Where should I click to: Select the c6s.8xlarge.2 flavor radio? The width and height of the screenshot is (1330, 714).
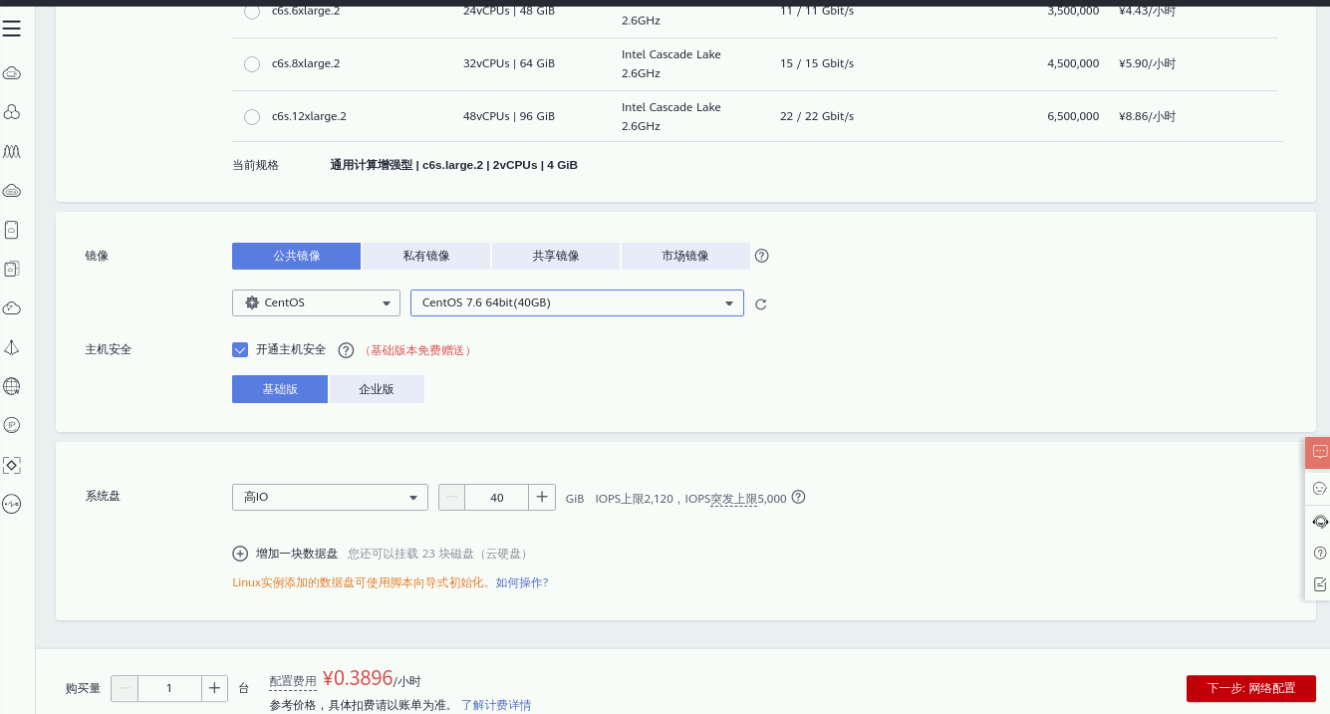point(252,64)
